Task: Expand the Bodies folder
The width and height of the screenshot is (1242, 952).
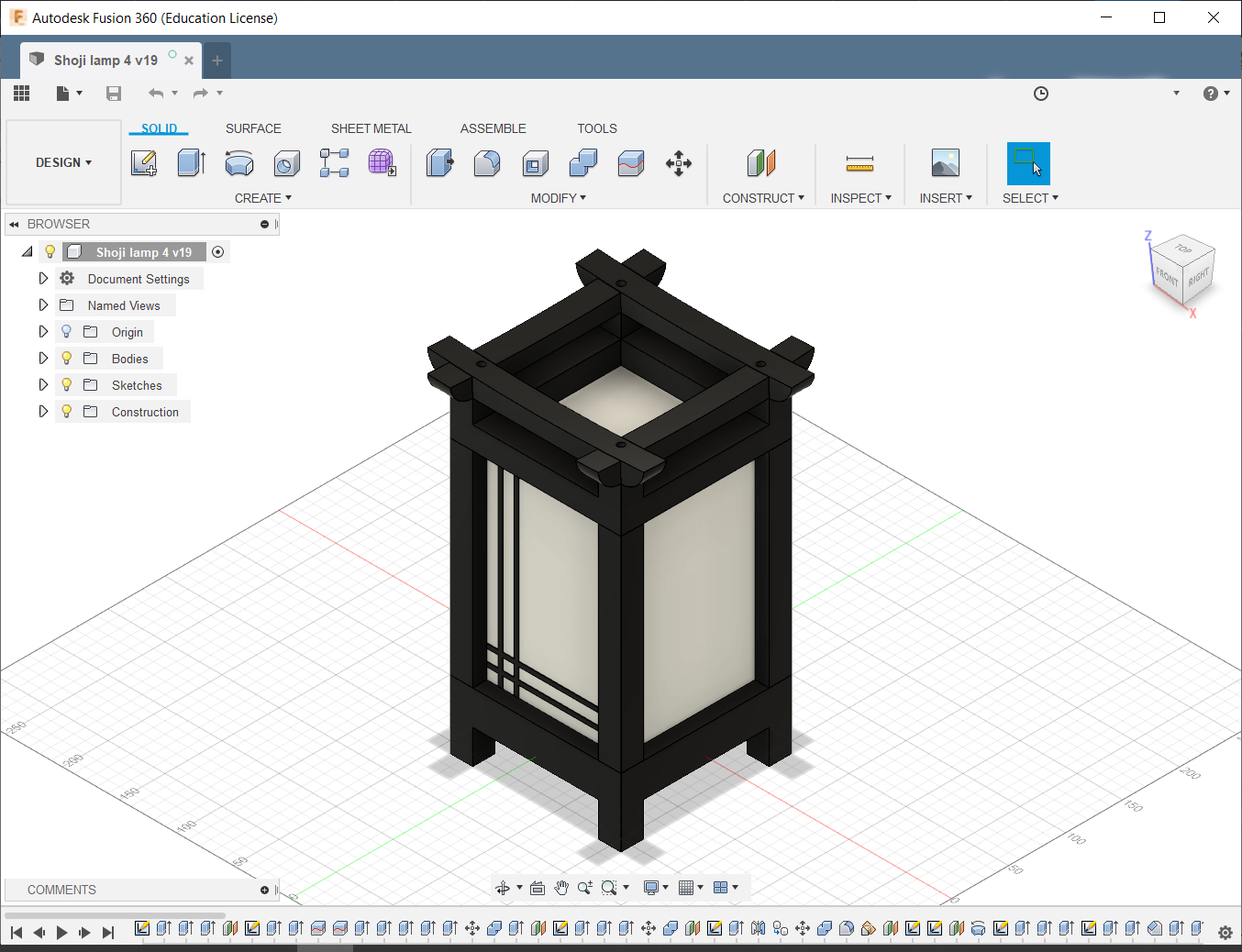Action: tap(43, 358)
